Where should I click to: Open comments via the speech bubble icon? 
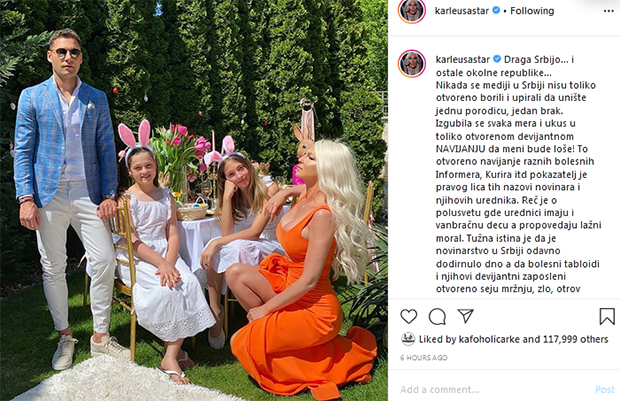(x=437, y=316)
